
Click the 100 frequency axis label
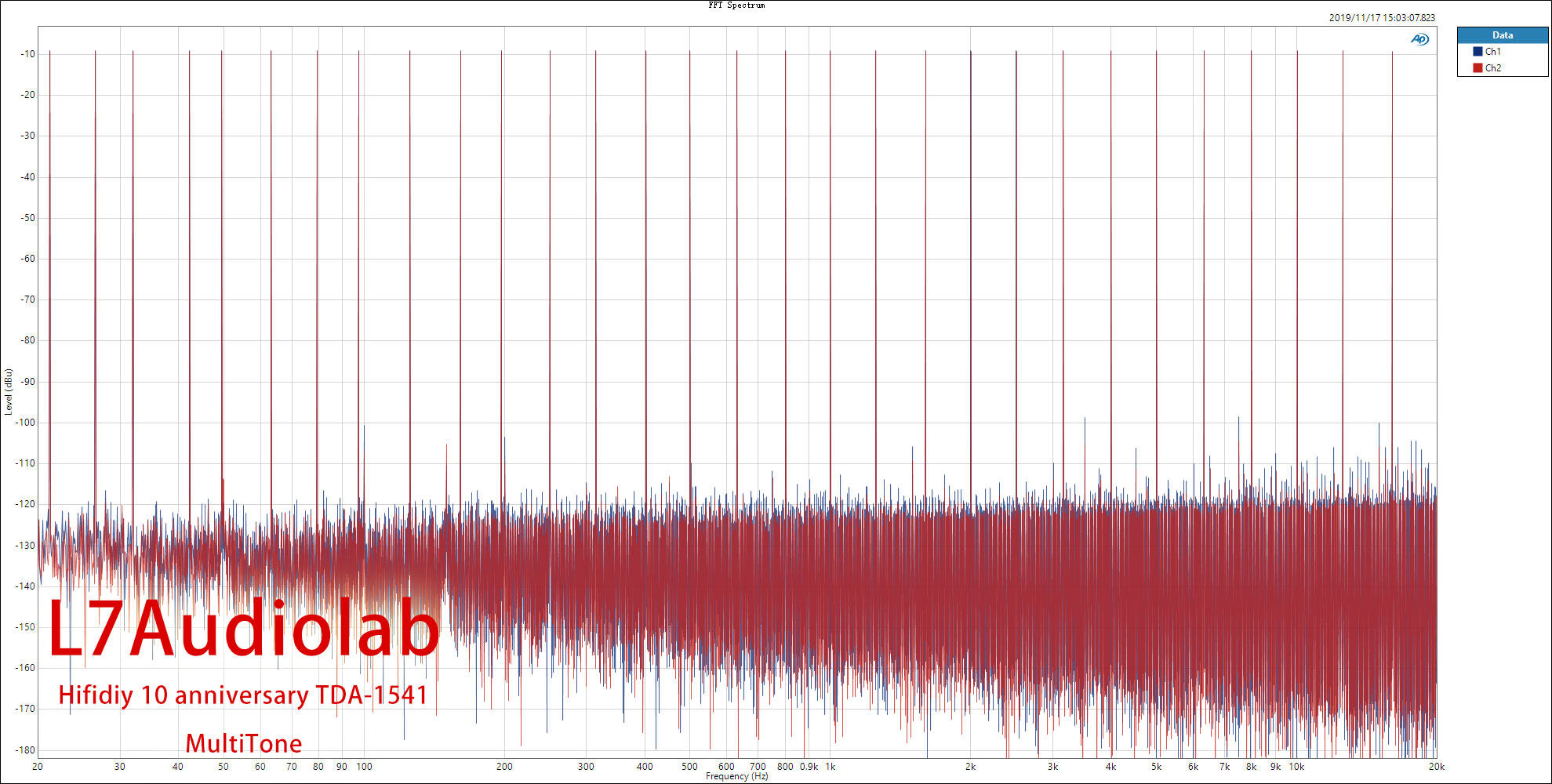[364, 767]
